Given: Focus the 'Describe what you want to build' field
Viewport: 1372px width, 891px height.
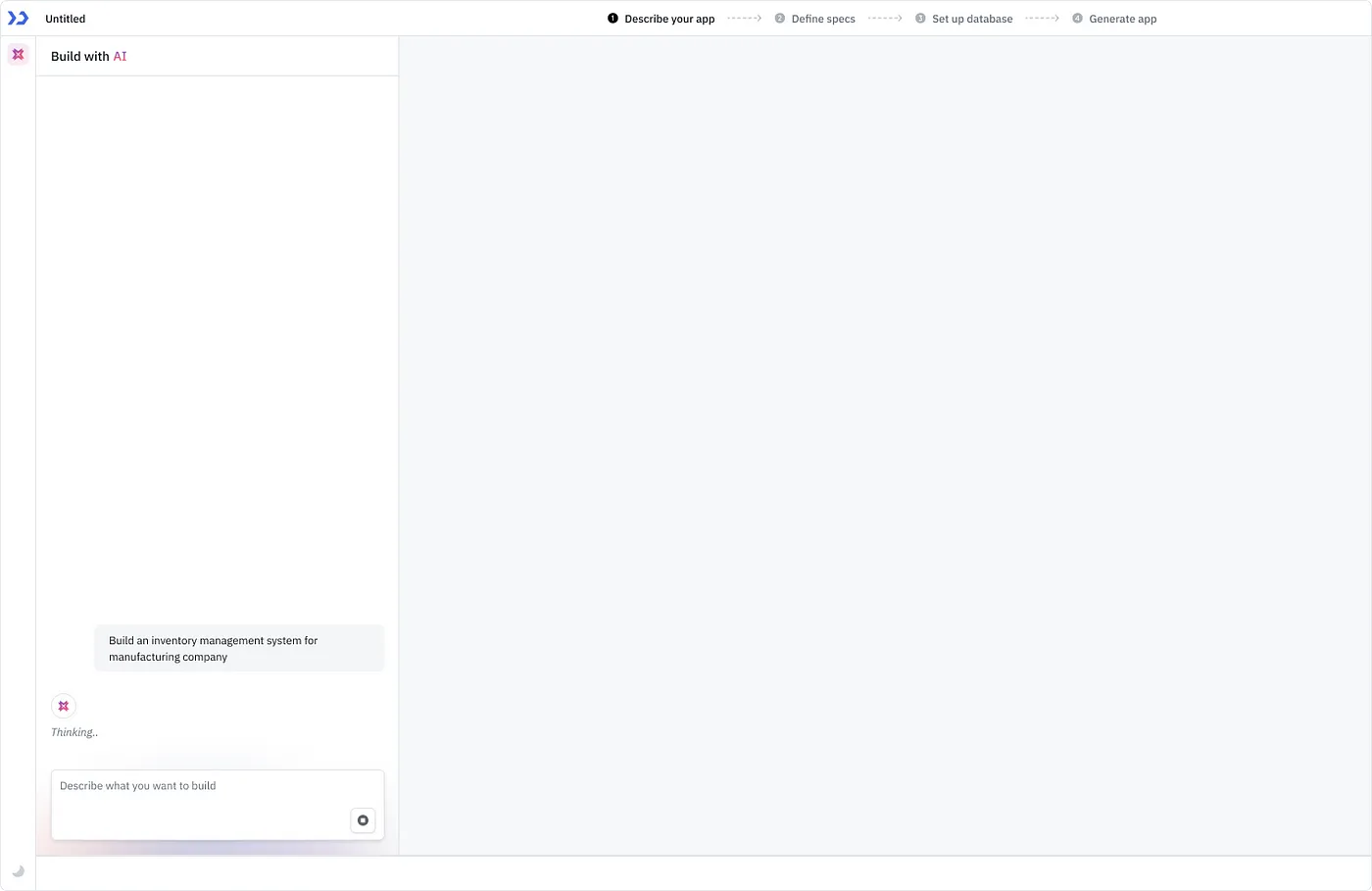Looking at the screenshot, I should pyautogui.click(x=218, y=805).
